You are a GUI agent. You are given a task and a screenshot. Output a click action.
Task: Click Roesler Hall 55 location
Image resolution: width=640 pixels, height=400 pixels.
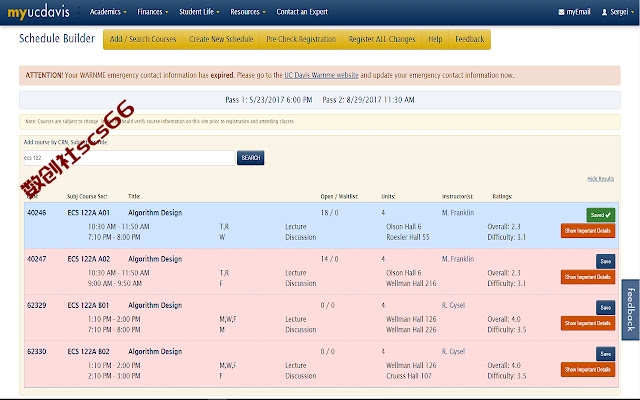click(408, 237)
